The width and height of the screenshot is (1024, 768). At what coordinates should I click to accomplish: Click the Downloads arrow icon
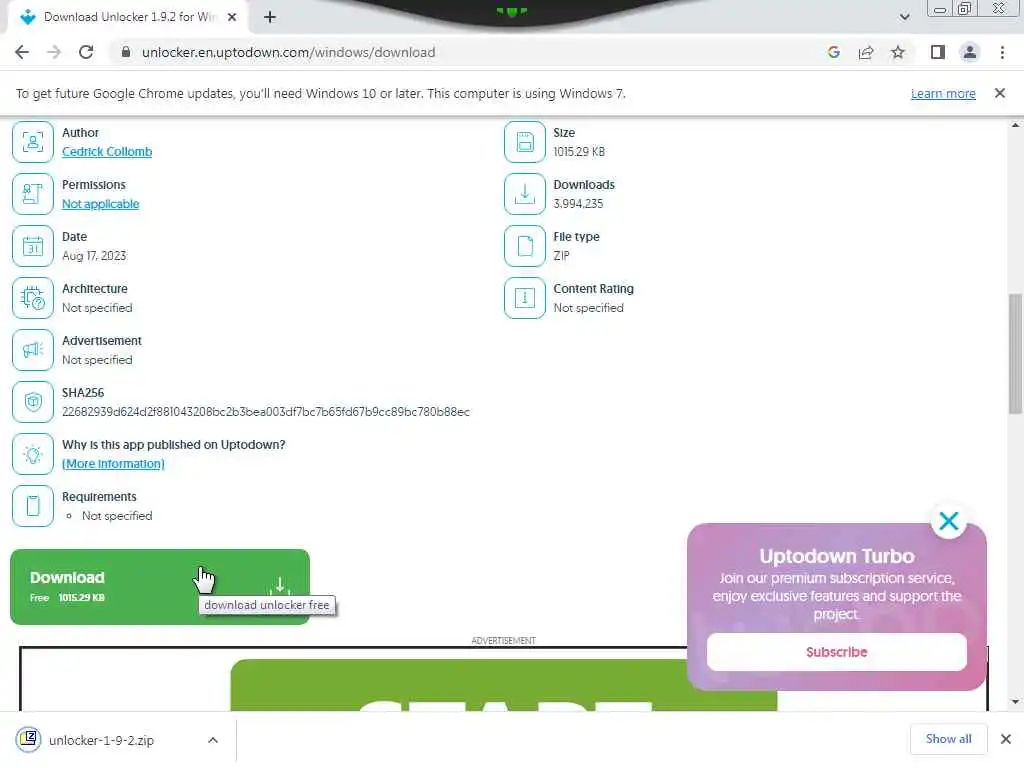[x=524, y=194]
